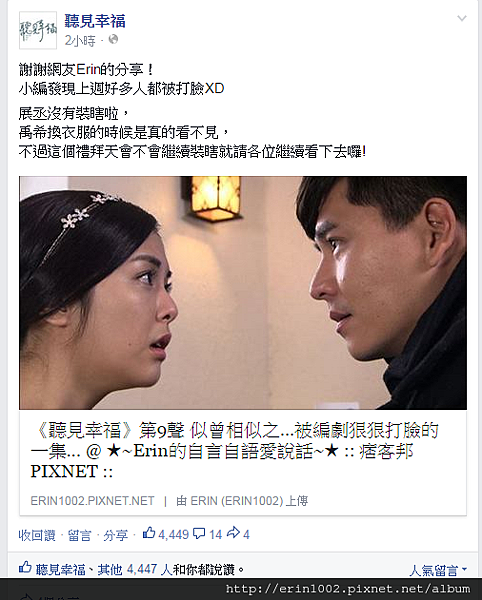
Task: Click the thumbs-up icon beside 4,449
Action: click(x=148, y=533)
